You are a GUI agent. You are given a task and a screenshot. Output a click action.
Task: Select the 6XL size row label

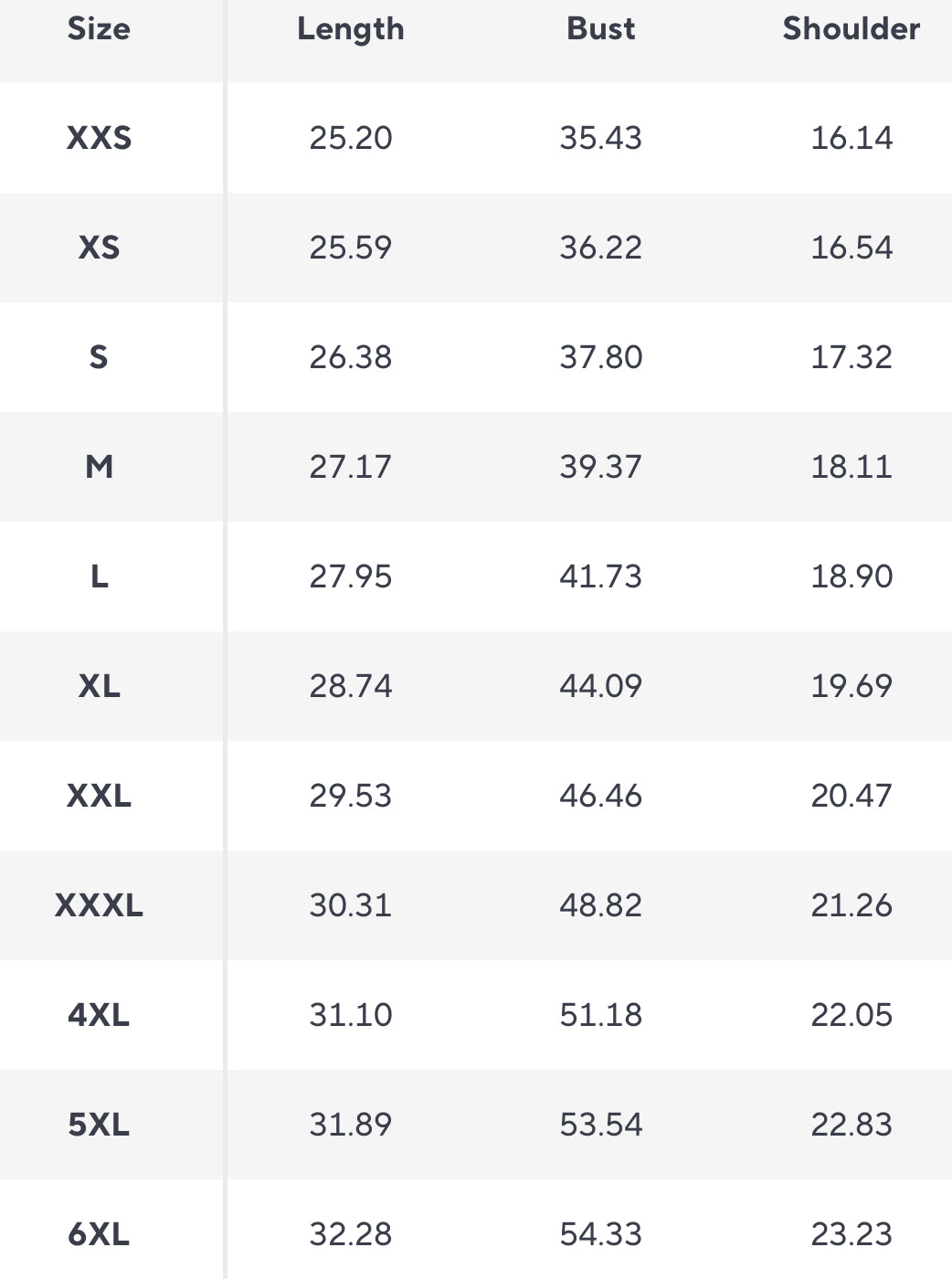tap(99, 1234)
